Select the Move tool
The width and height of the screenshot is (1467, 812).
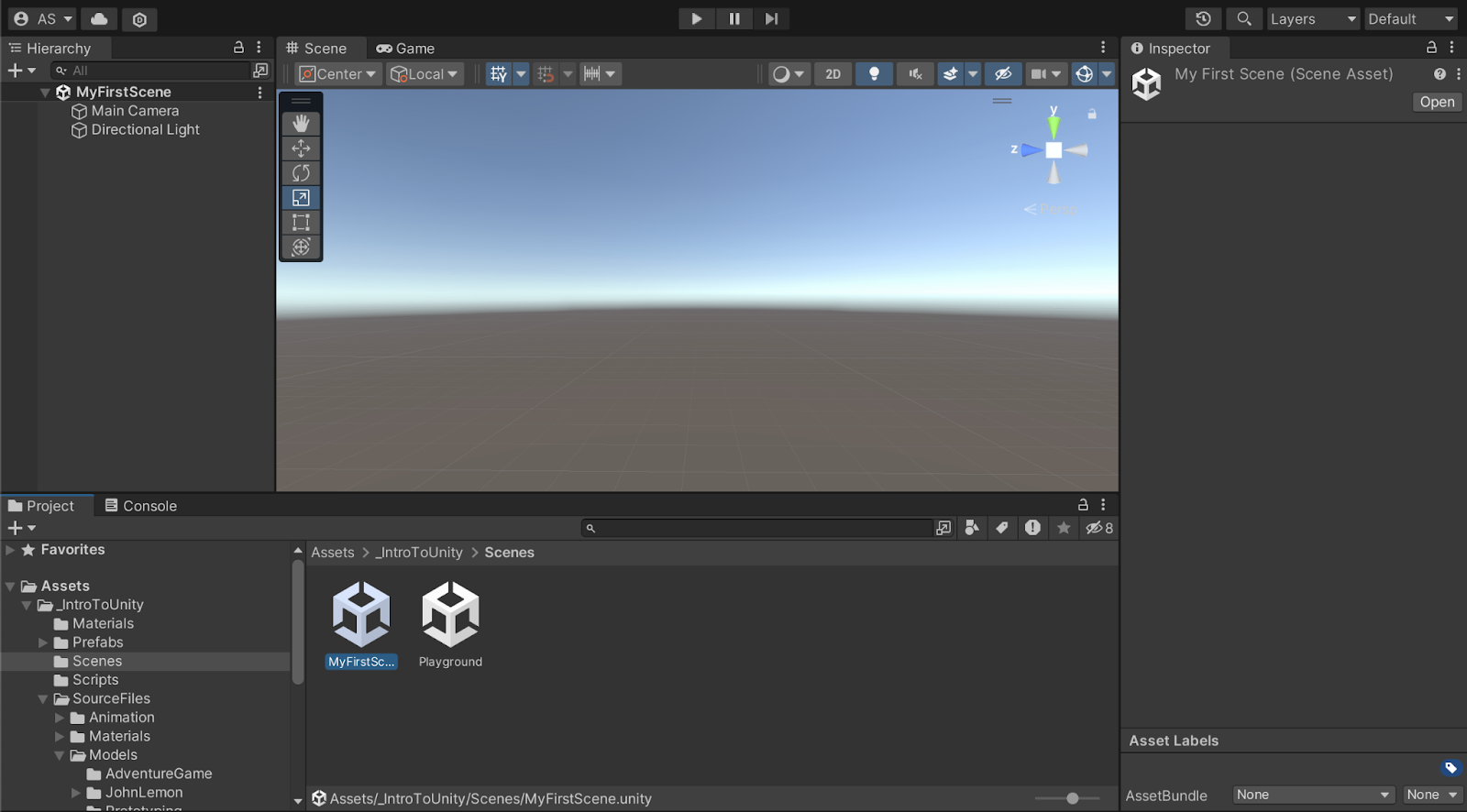coord(301,148)
